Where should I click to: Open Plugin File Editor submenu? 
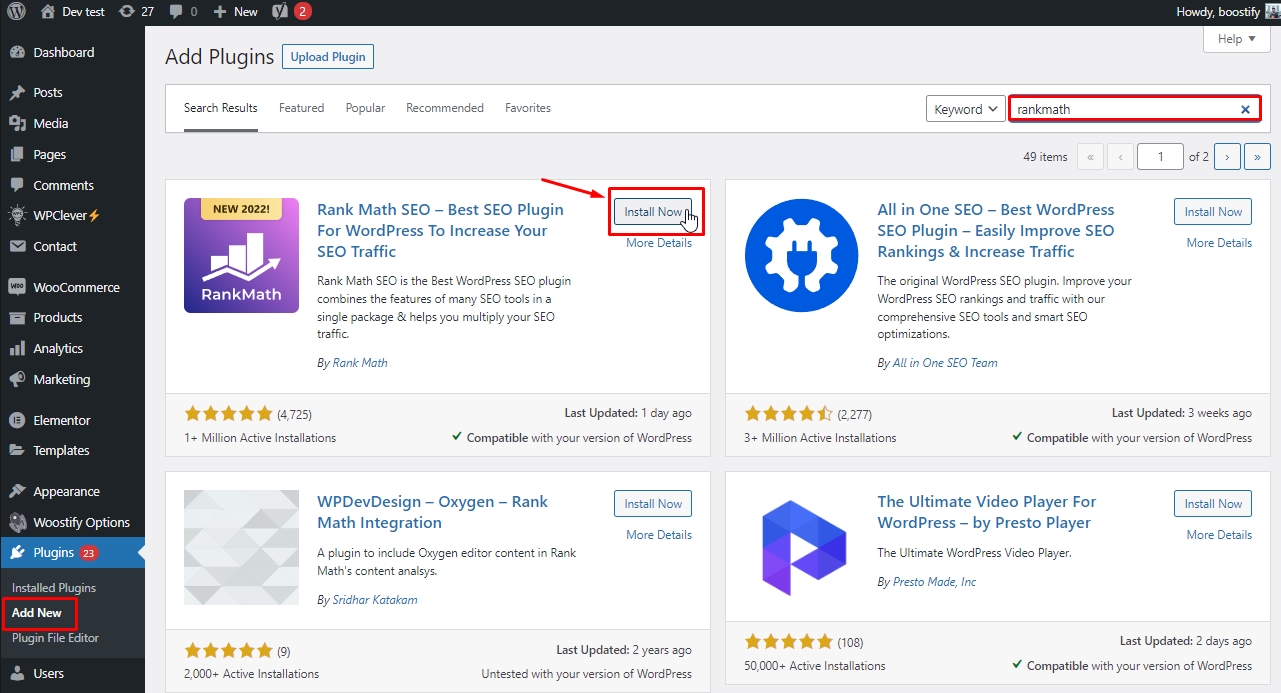click(55, 638)
